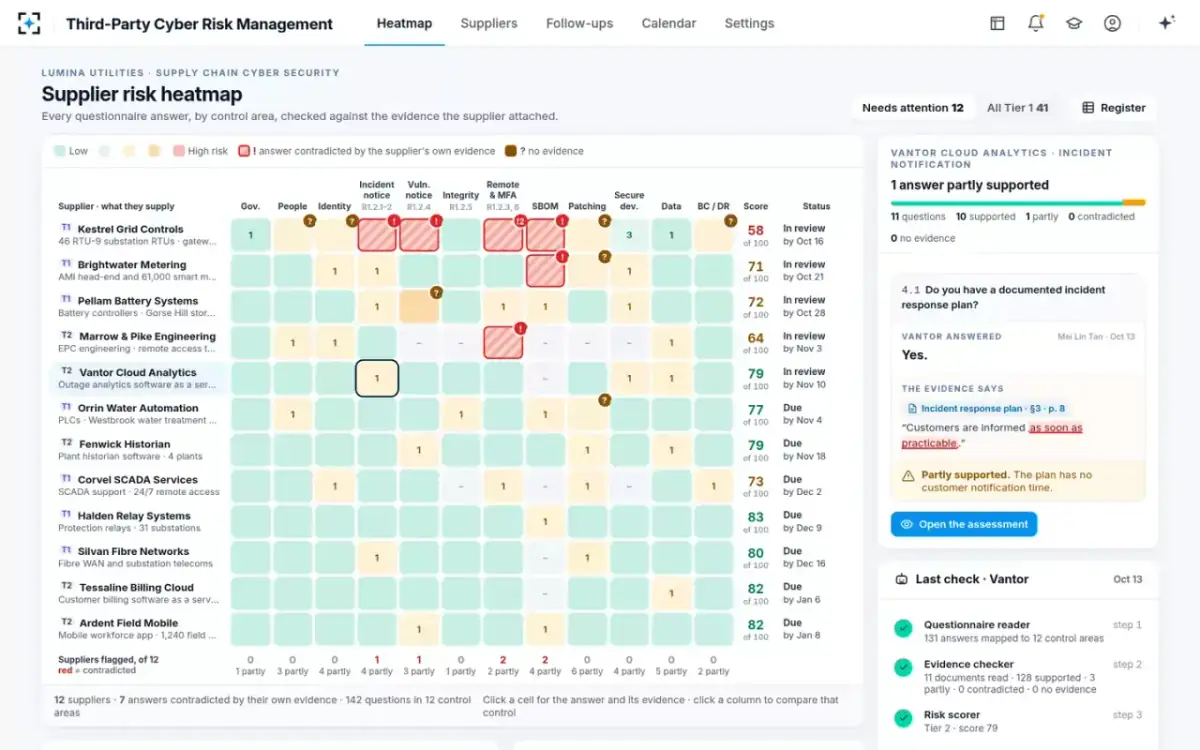Click Open the assessment button

(963, 524)
